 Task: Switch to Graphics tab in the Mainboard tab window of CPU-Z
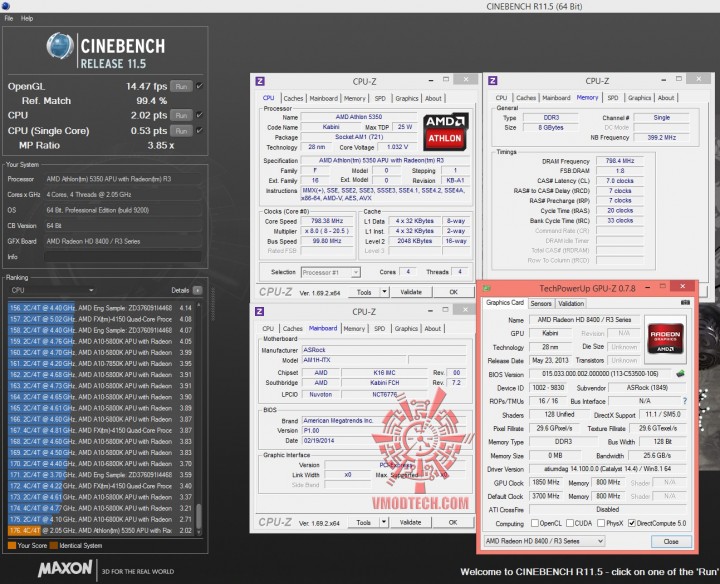coord(406,329)
